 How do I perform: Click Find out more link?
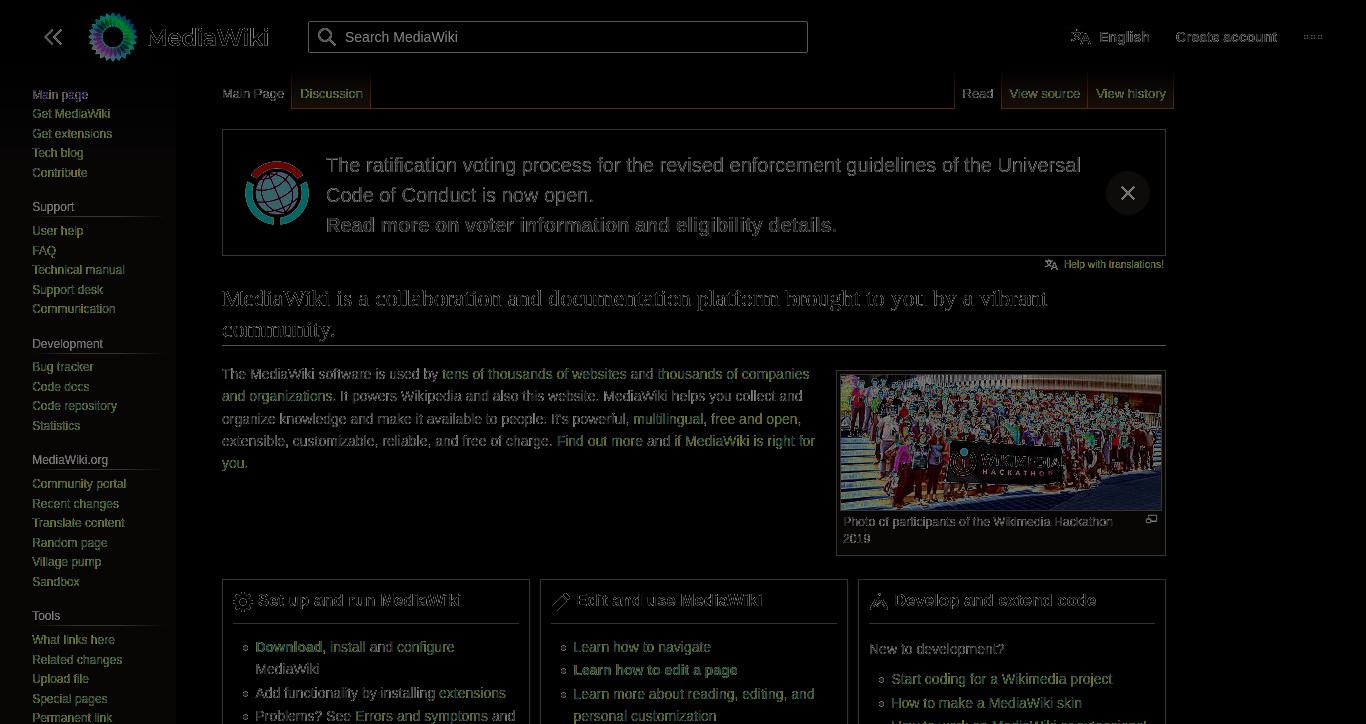600,441
